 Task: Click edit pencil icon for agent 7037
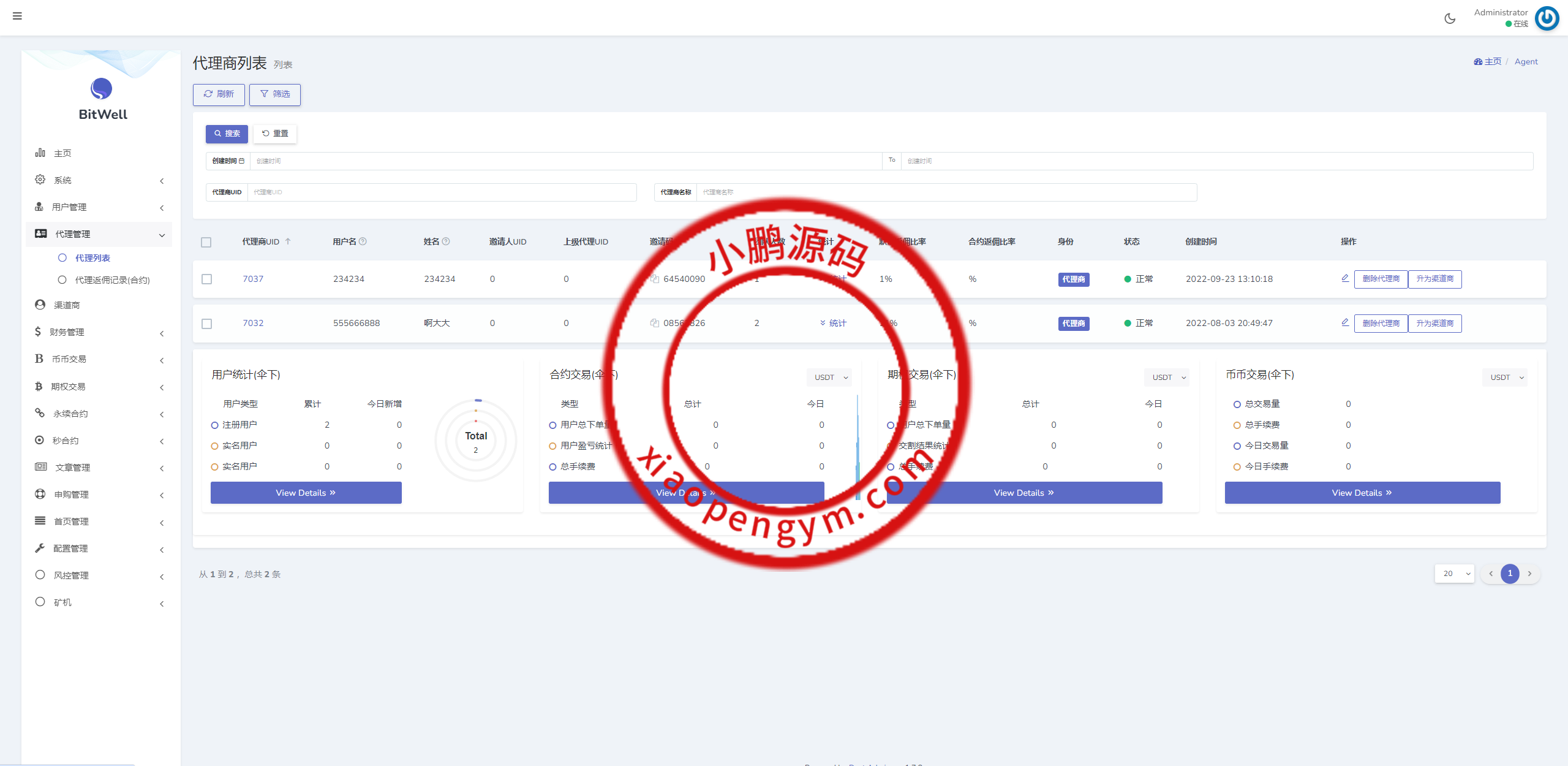click(1345, 278)
